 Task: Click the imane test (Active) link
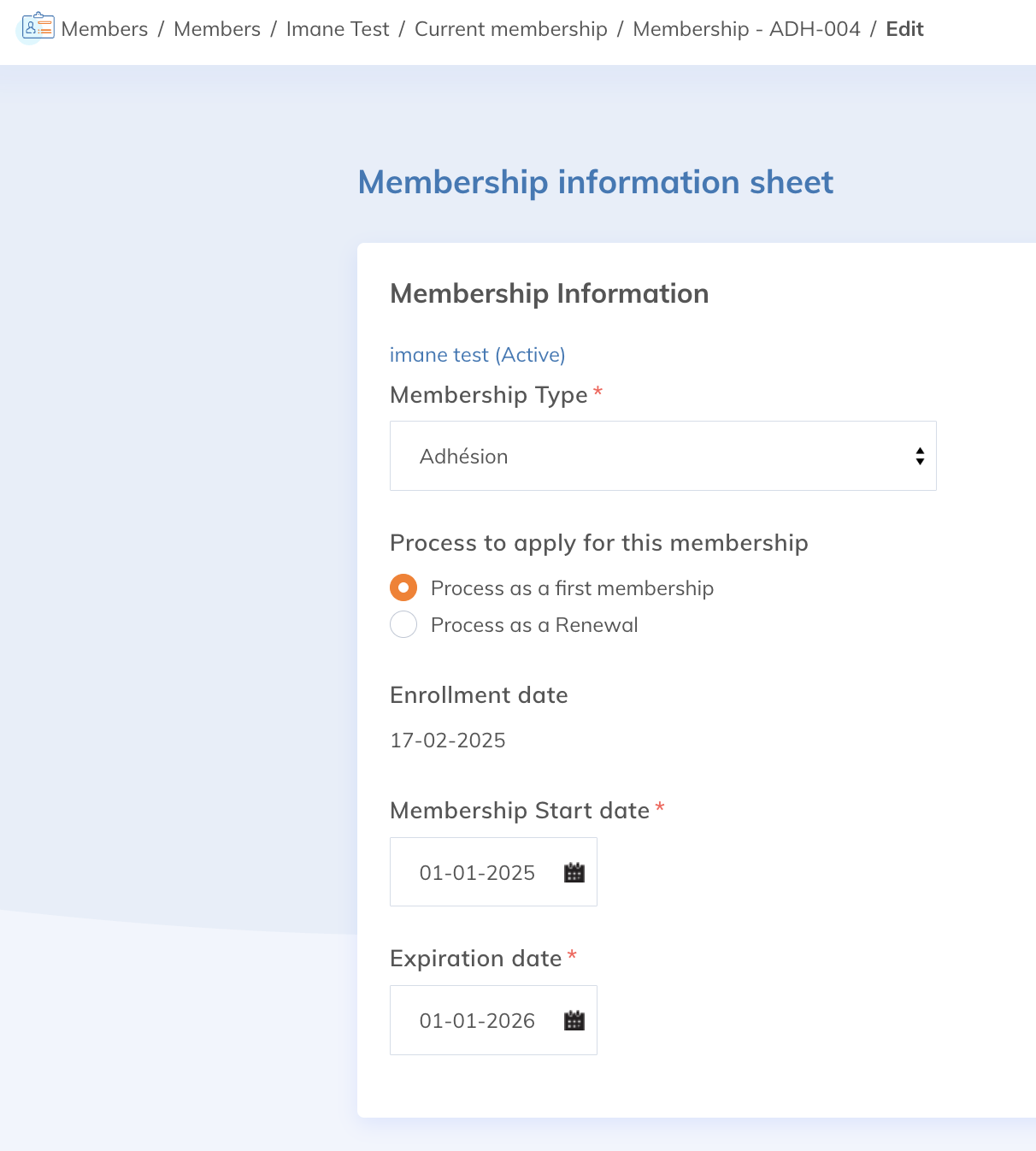(477, 355)
